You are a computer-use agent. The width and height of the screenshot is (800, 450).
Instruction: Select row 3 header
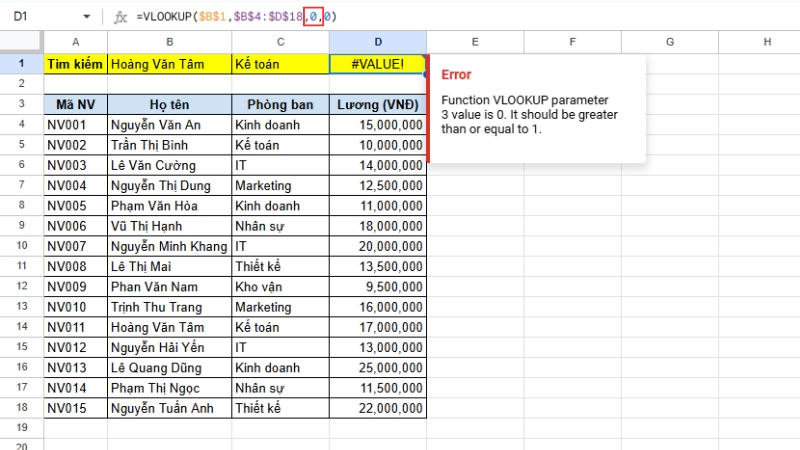21,104
